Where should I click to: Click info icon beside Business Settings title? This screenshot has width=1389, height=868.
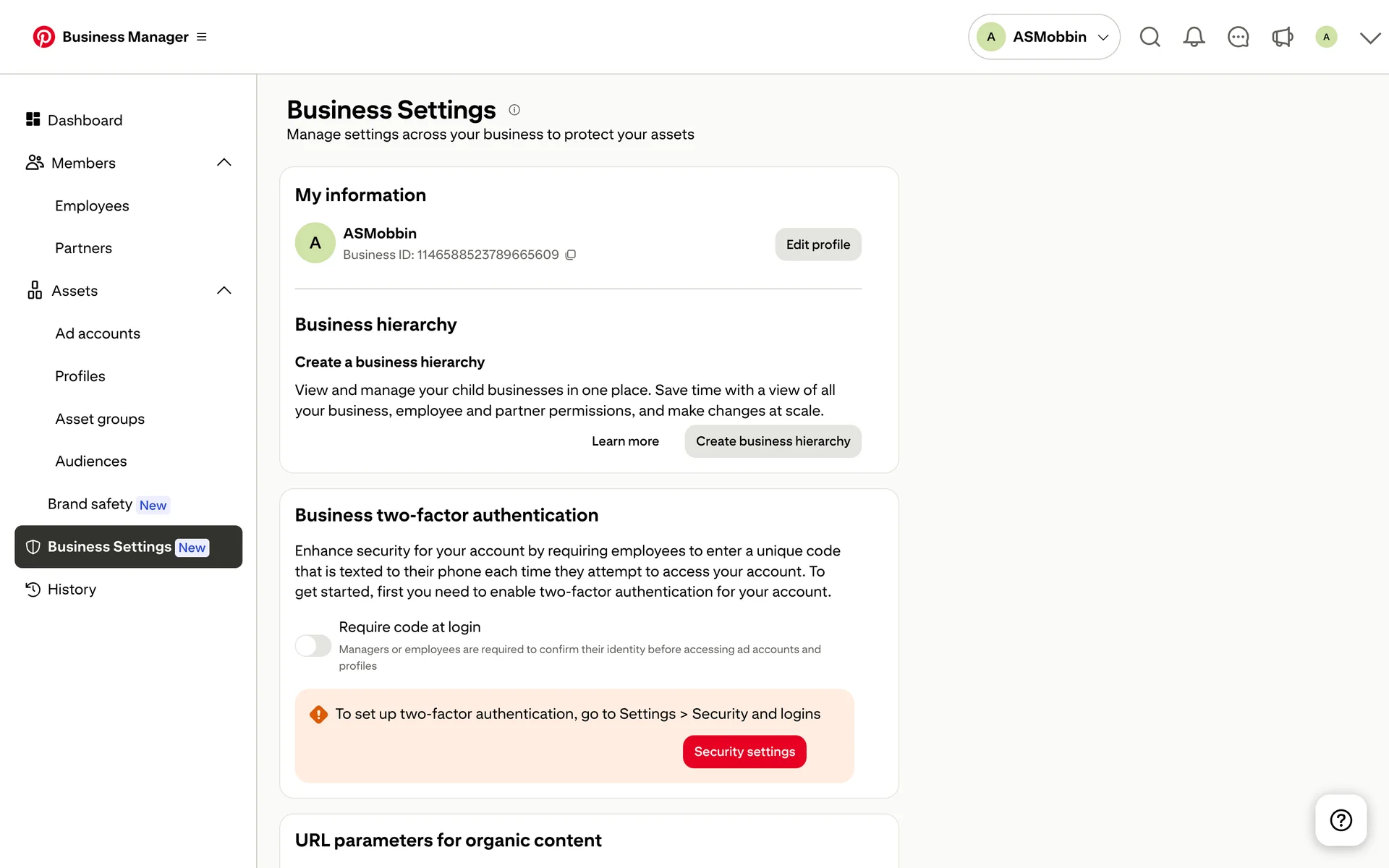pyautogui.click(x=514, y=110)
